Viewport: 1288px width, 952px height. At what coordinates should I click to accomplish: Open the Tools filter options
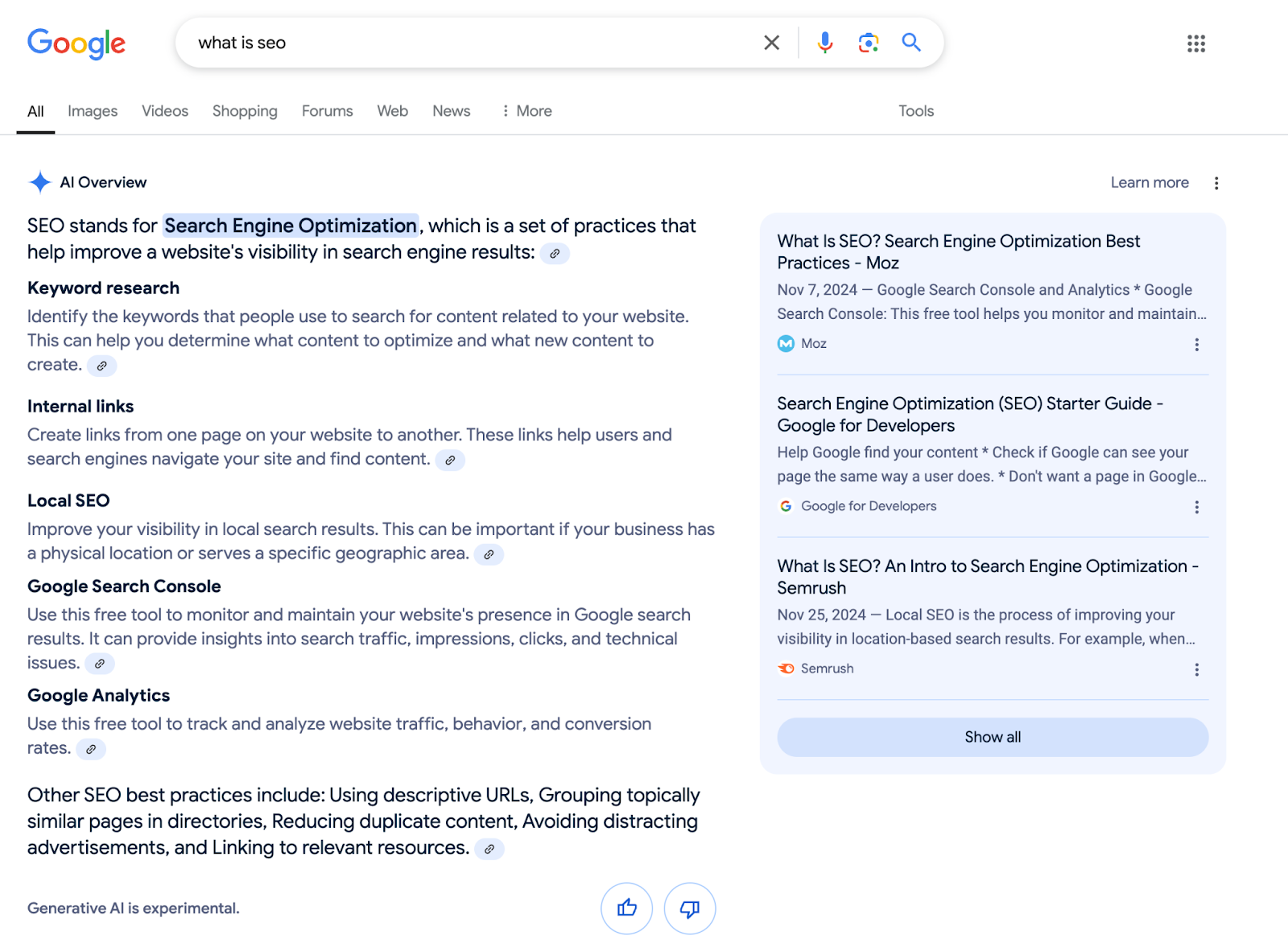tap(916, 111)
